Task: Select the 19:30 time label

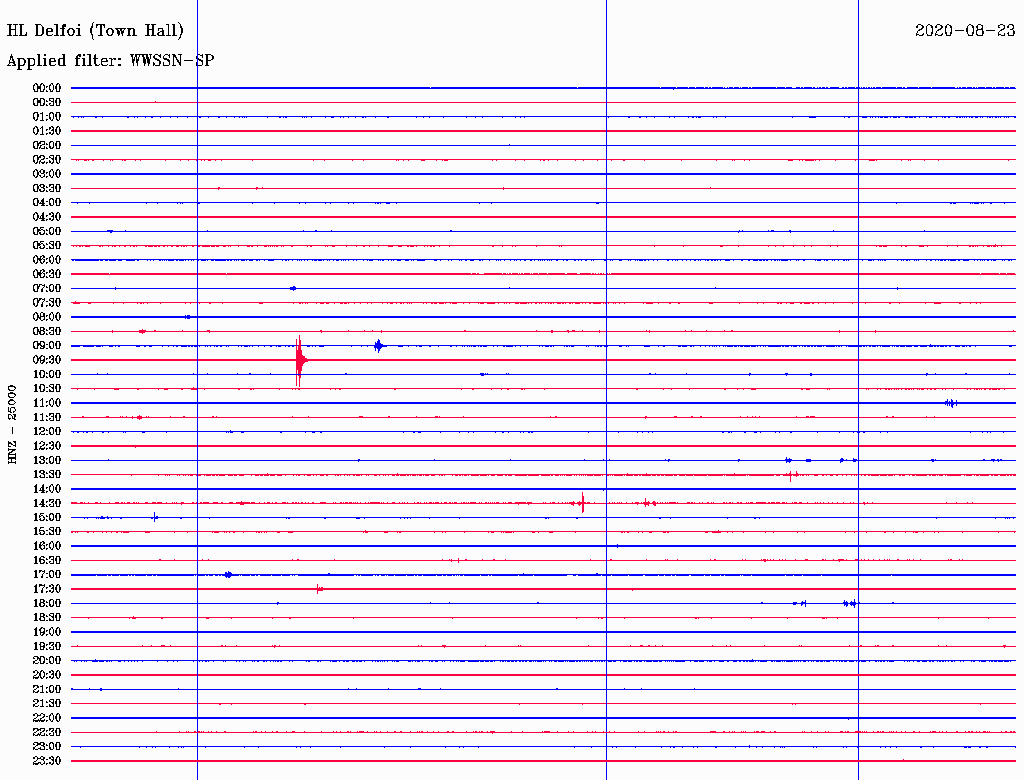Action: pyautogui.click(x=47, y=646)
